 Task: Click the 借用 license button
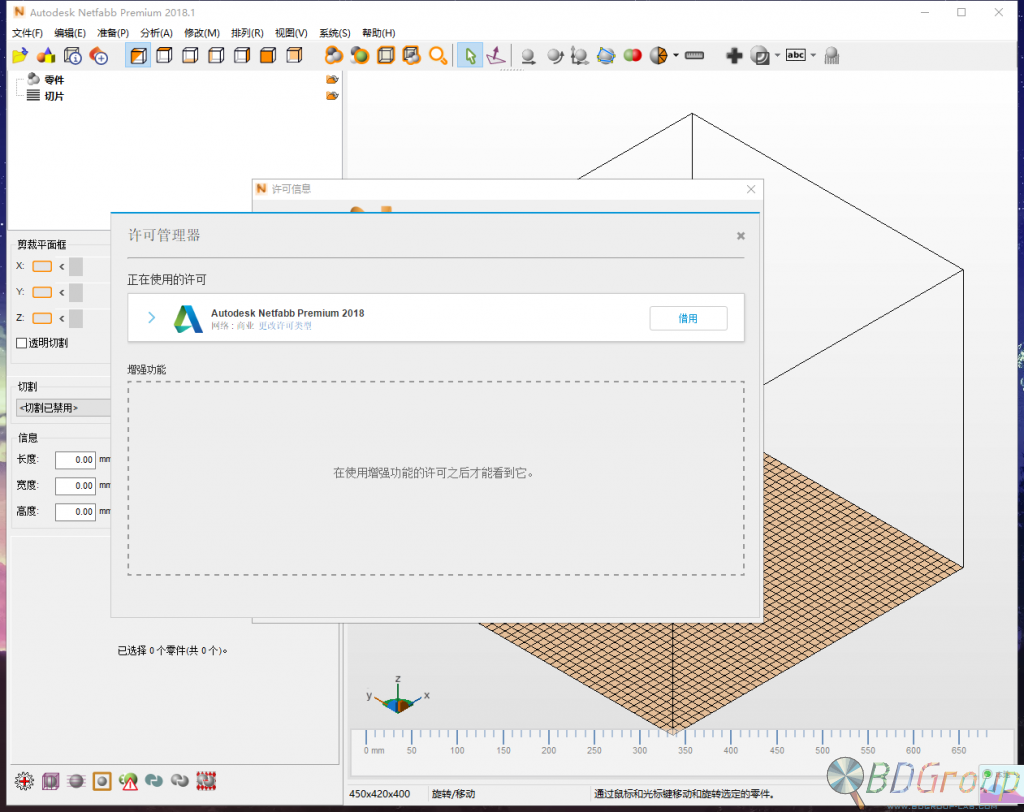[x=688, y=318]
